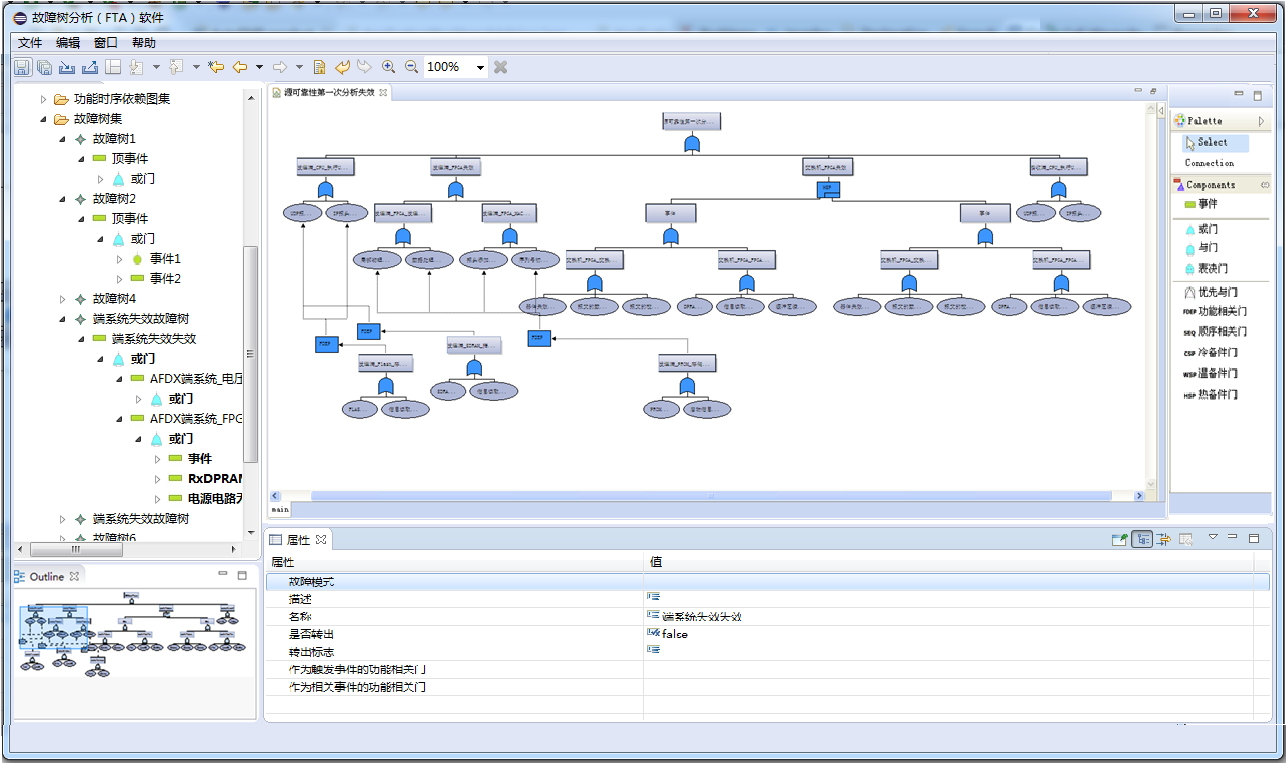
Task: Click the grey forward arrow in the toolbar
Action: click(280, 67)
